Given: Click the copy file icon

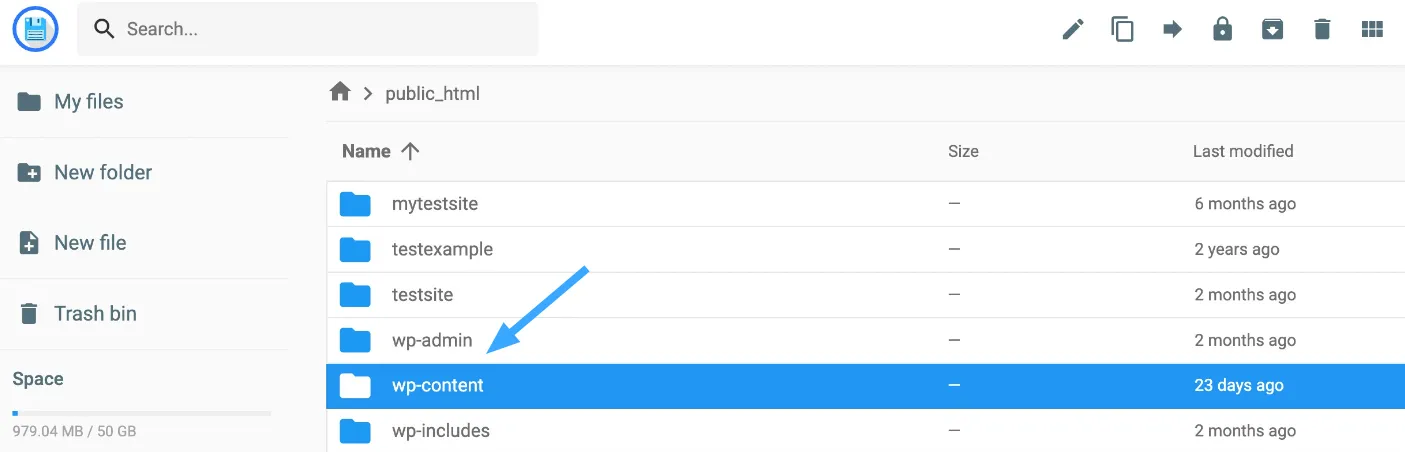Looking at the screenshot, I should [x=1123, y=29].
